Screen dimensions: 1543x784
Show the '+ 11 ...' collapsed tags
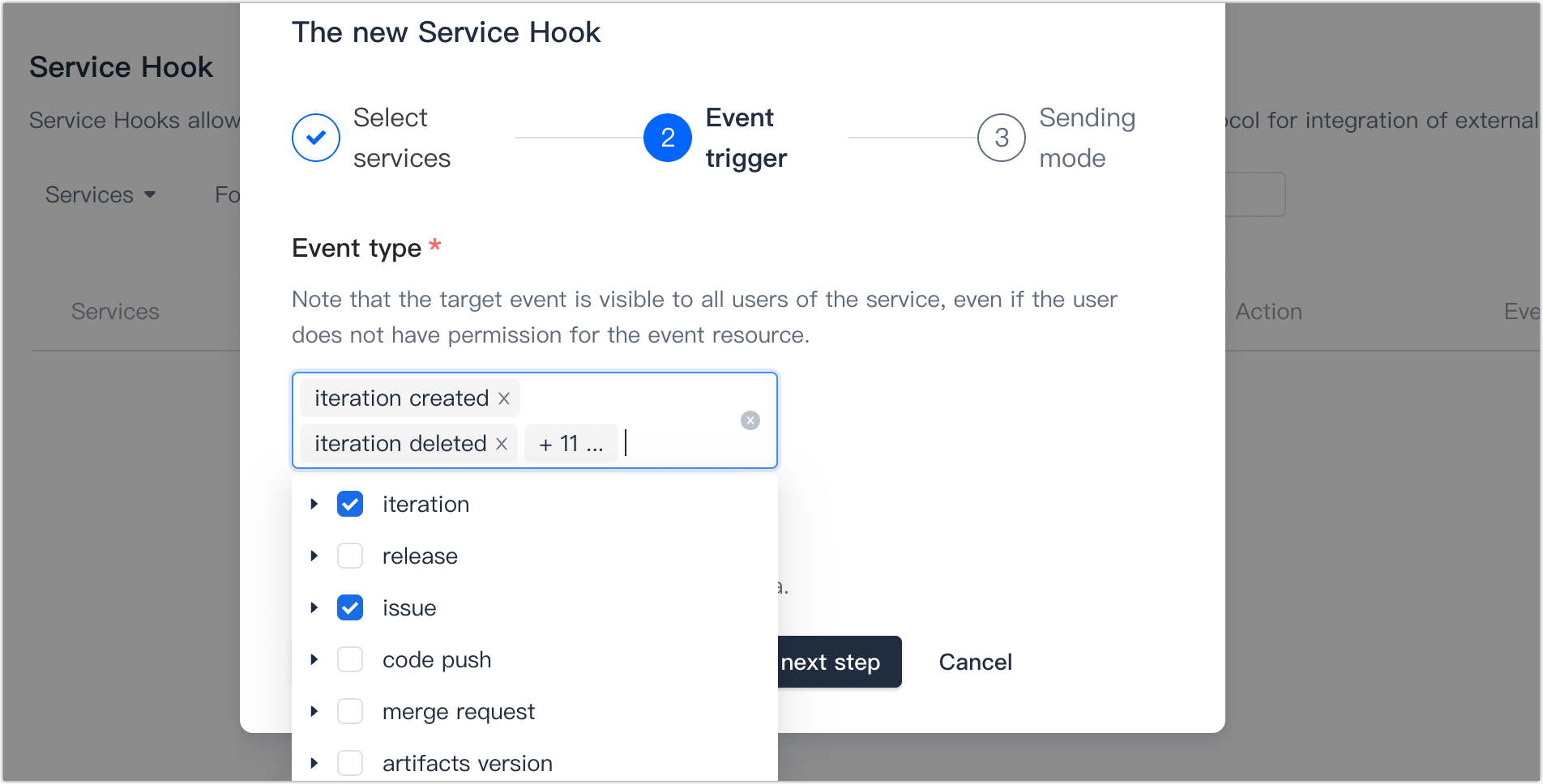(x=571, y=444)
